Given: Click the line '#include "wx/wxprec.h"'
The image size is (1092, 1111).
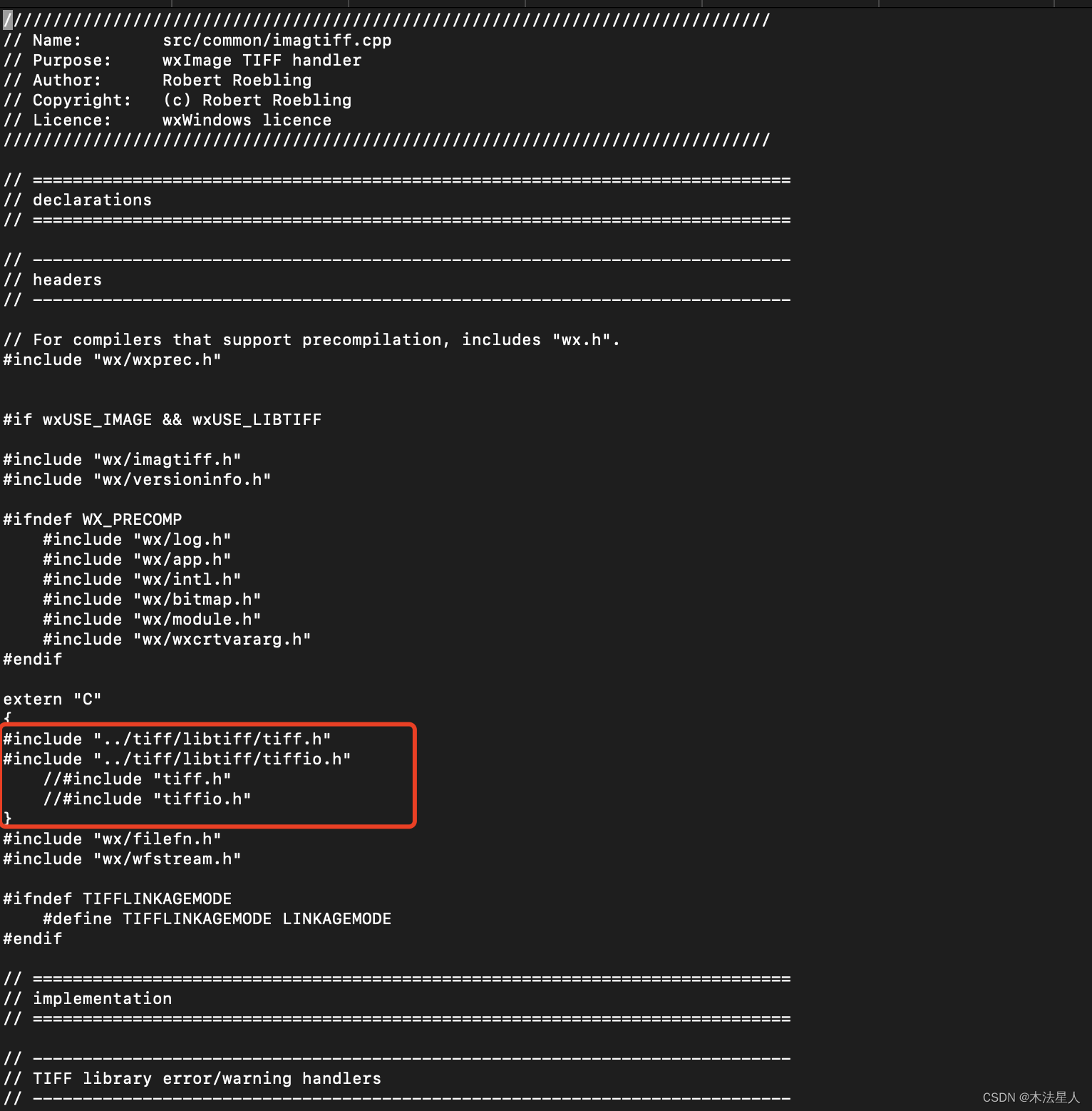Looking at the screenshot, I should 112,360.
